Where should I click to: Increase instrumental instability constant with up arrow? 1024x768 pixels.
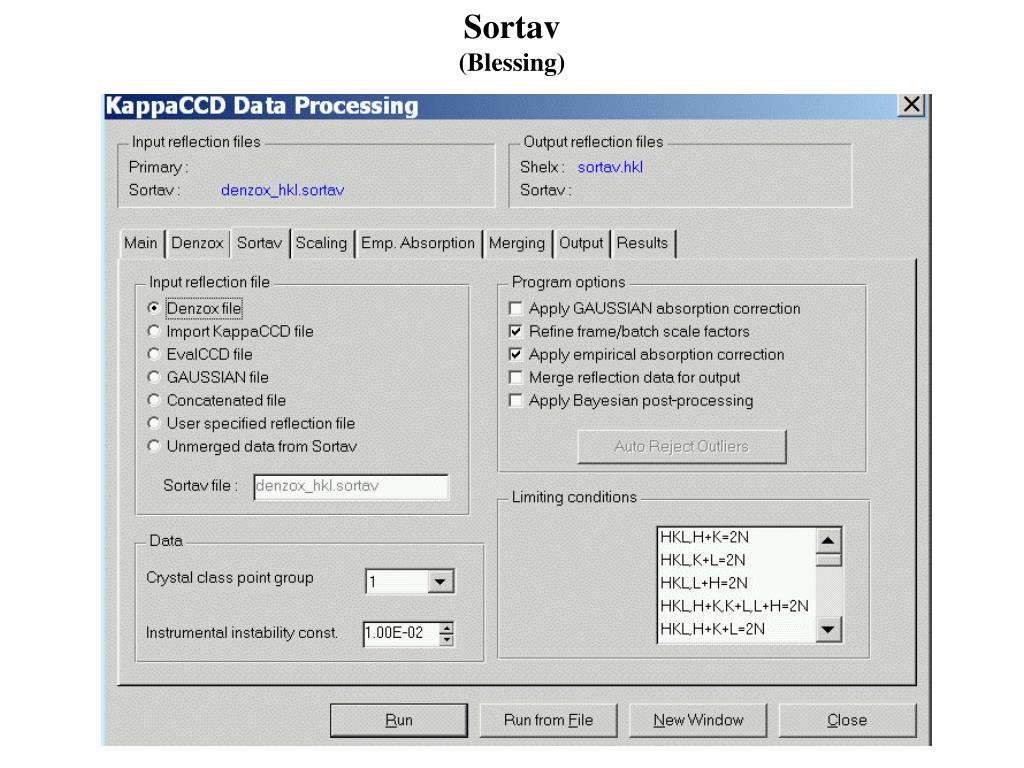[x=446, y=628]
